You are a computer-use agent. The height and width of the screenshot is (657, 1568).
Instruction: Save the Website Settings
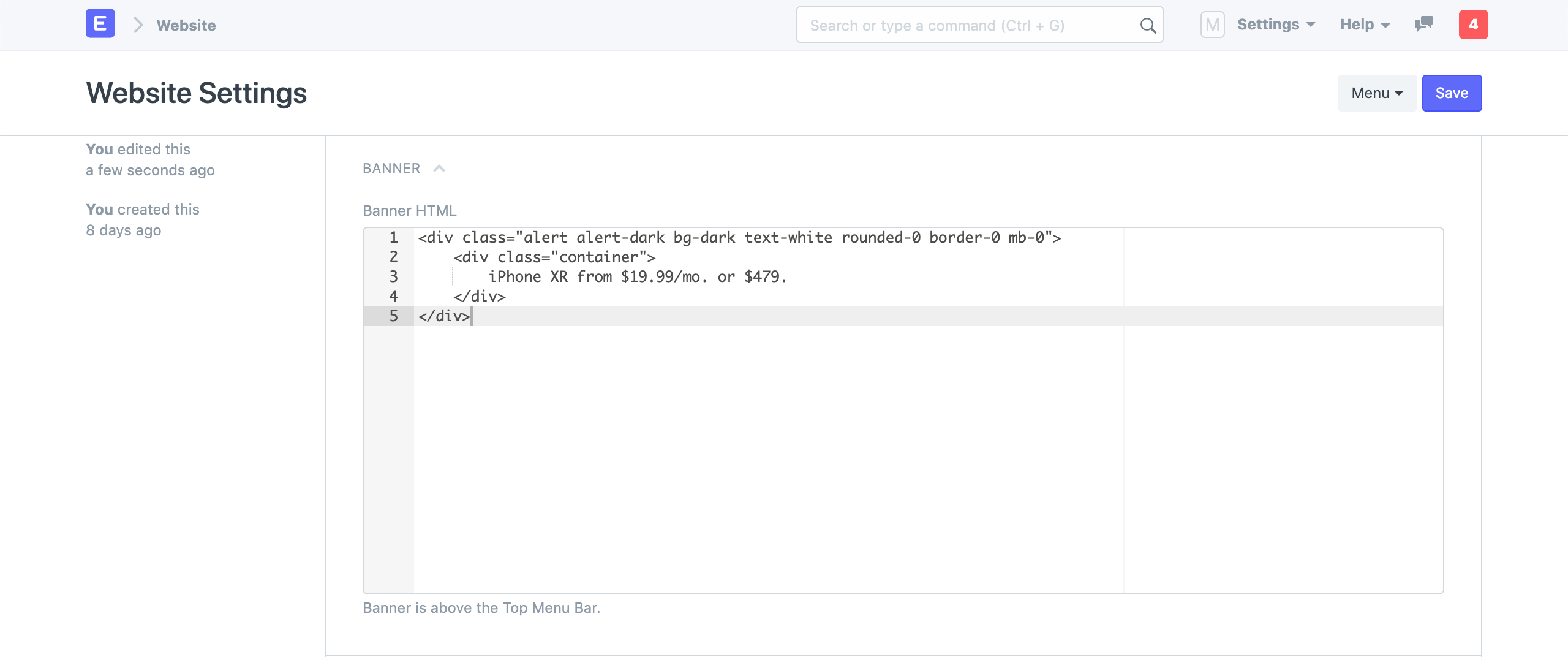pyautogui.click(x=1452, y=93)
